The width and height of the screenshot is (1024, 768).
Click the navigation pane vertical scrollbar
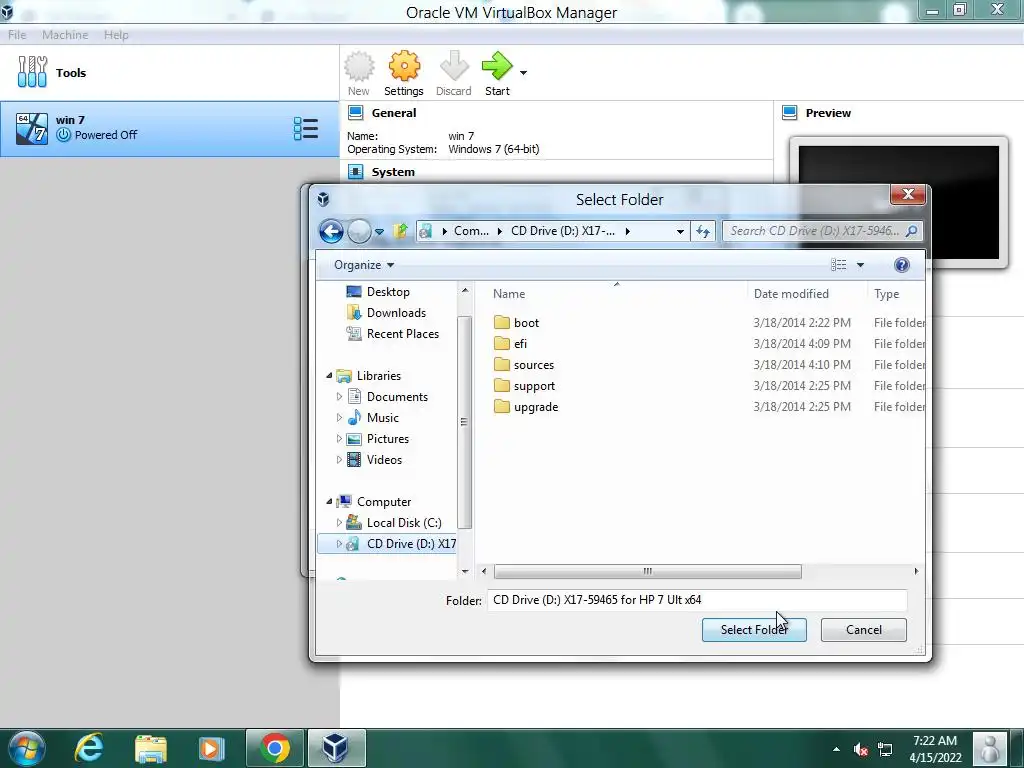click(464, 422)
